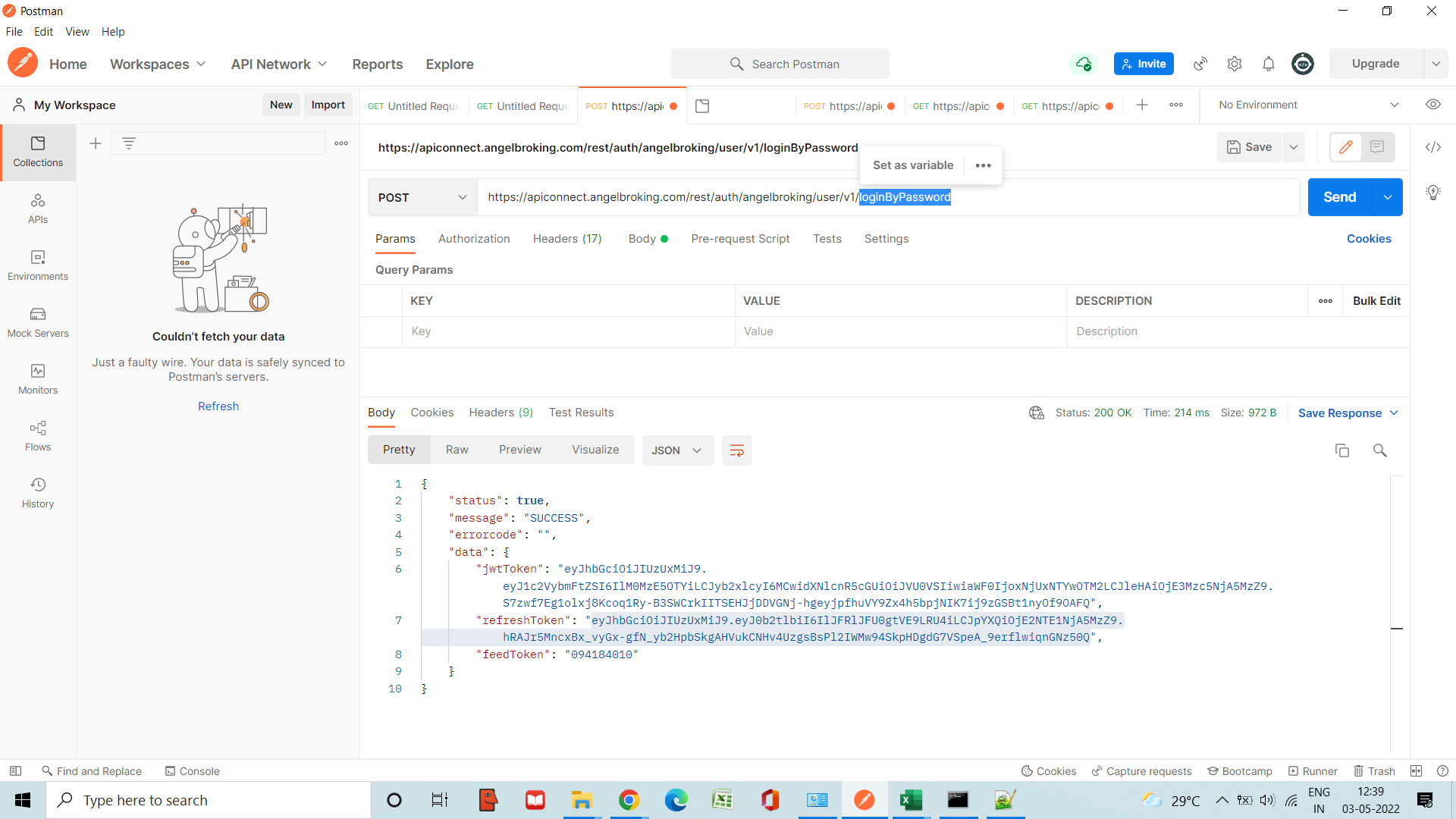Open Mock Servers in the sidebar

[x=38, y=322]
